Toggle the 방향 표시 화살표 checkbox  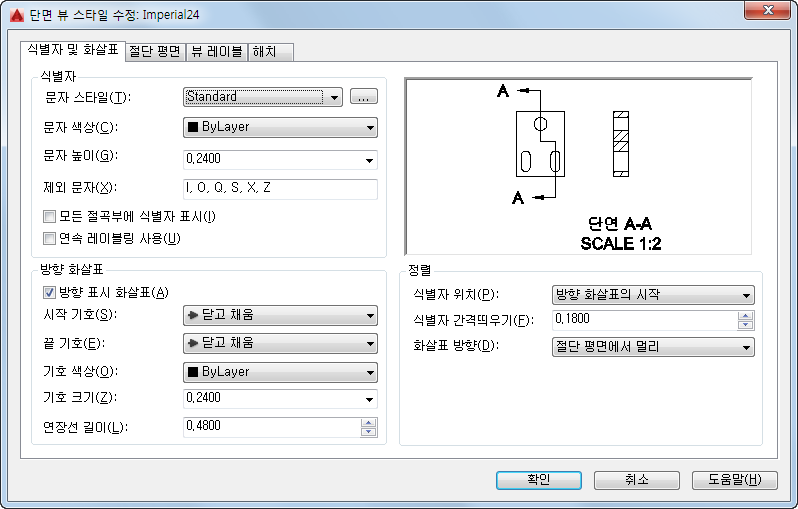tap(49, 293)
